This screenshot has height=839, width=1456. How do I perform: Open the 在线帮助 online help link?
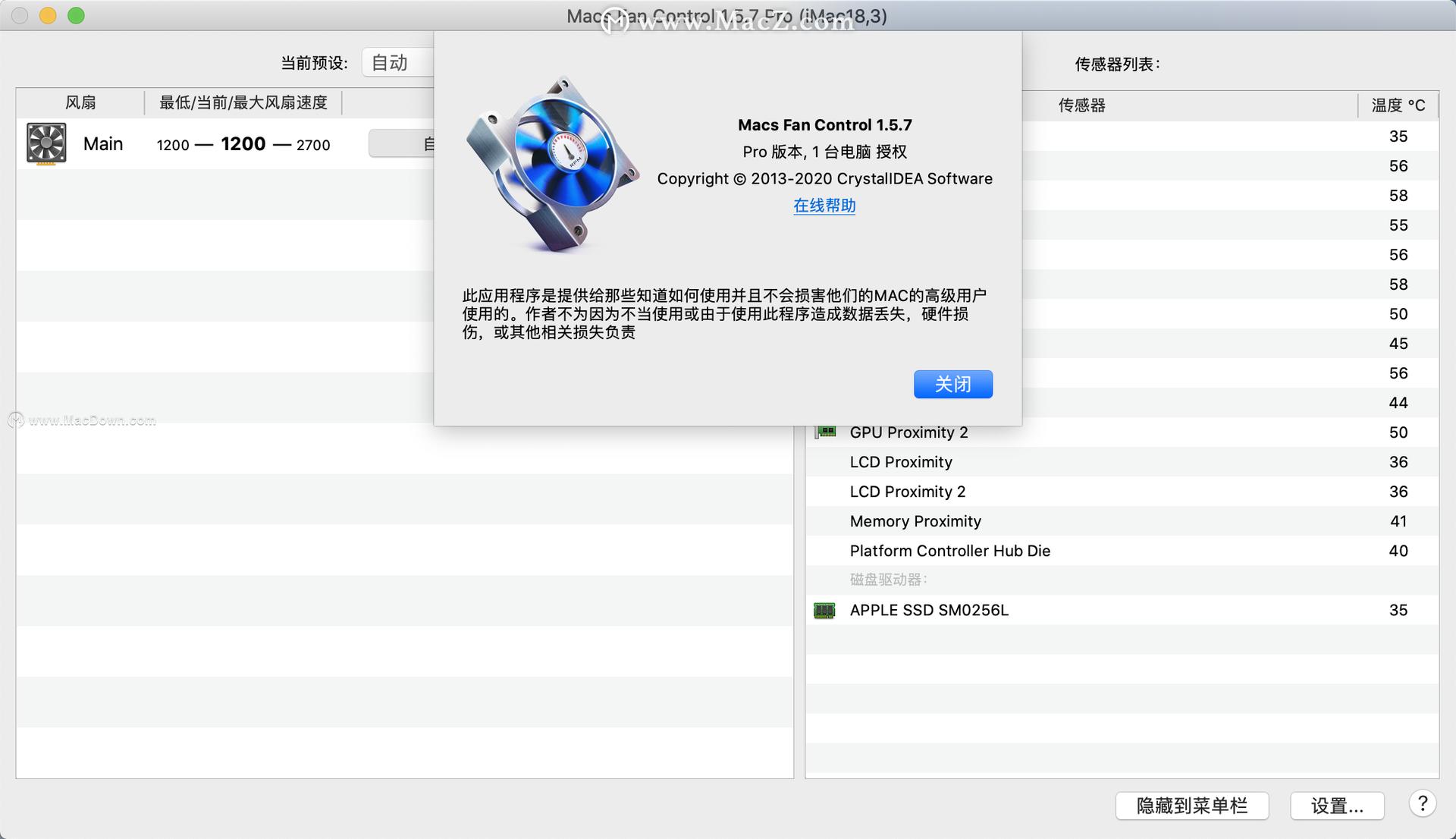[824, 205]
